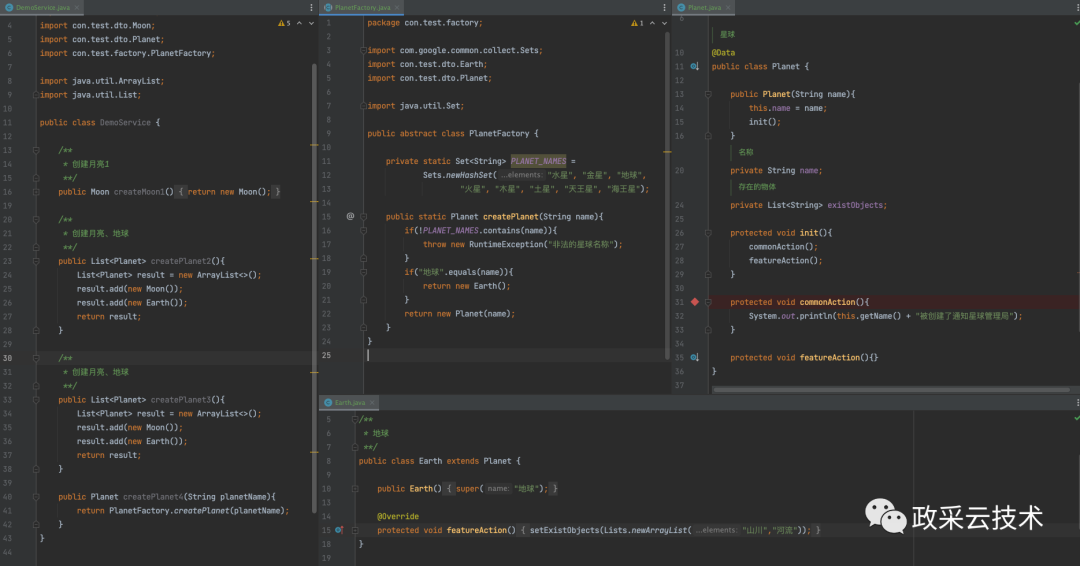Image resolution: width=1080 pixels, height=566 pixels.
Task: Remove the breakpoint at commonAction line
Action: coord(695,302)
